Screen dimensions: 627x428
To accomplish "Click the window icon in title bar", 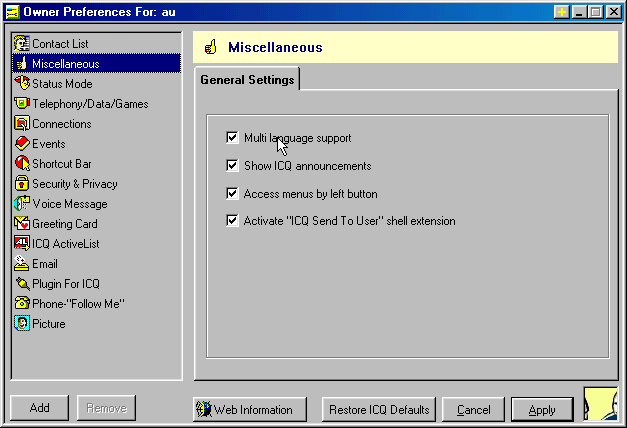I will pos(13,12).
